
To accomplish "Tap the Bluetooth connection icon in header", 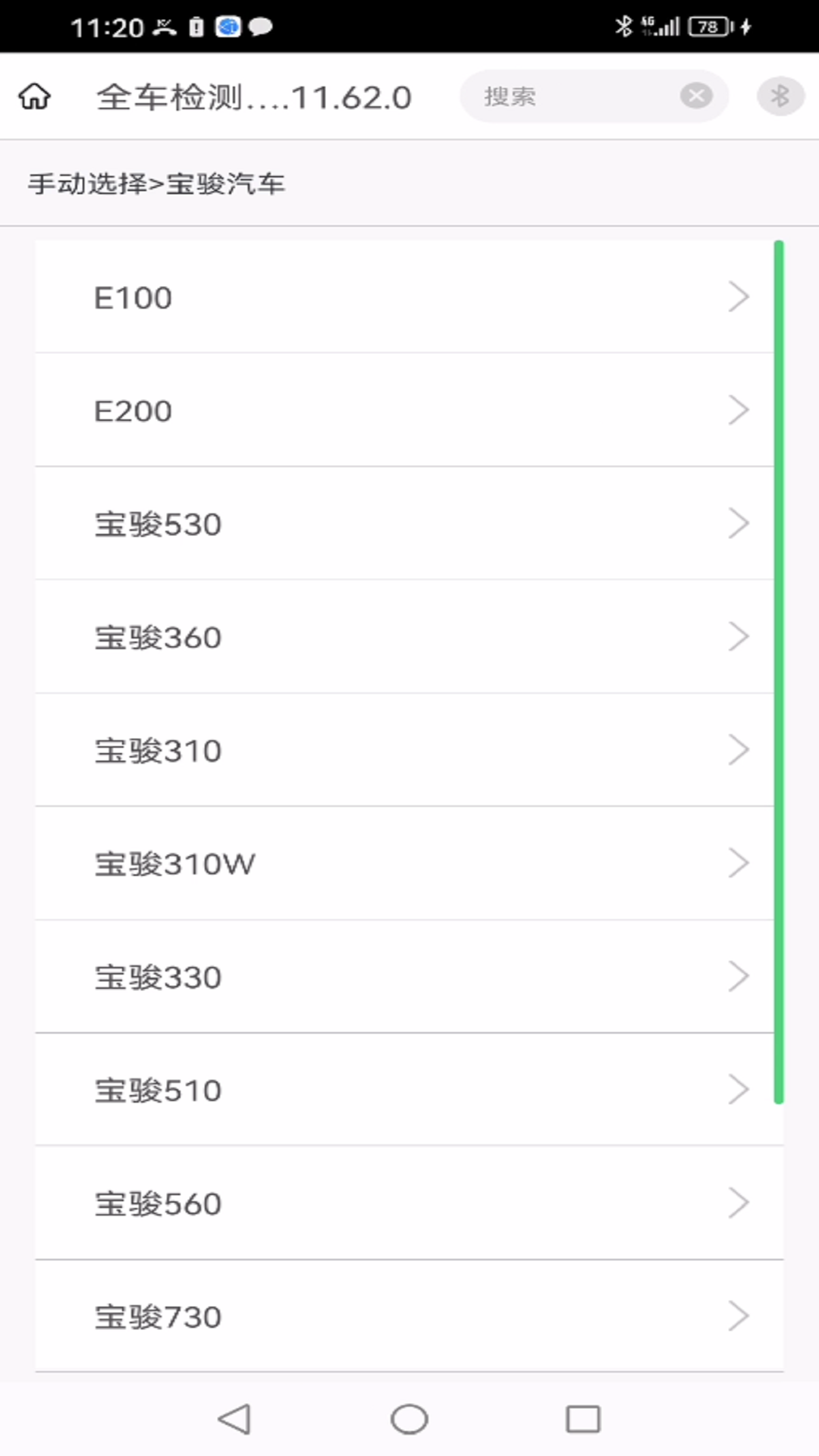I will pos(780,96).
